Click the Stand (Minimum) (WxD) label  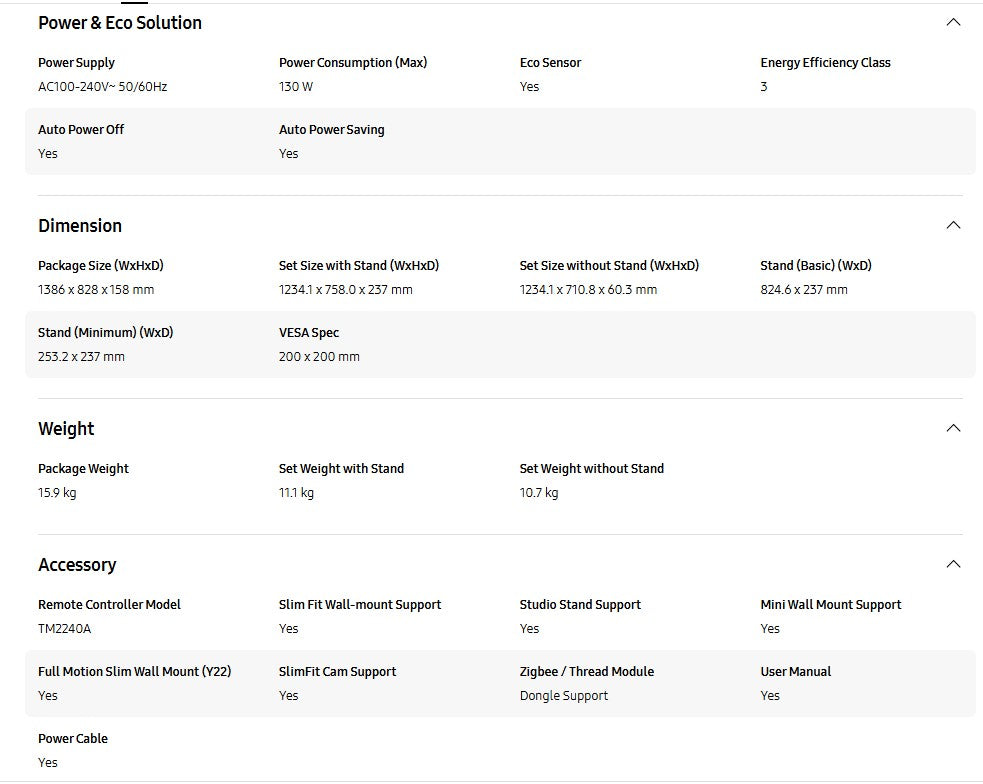[x=106, y=333]
